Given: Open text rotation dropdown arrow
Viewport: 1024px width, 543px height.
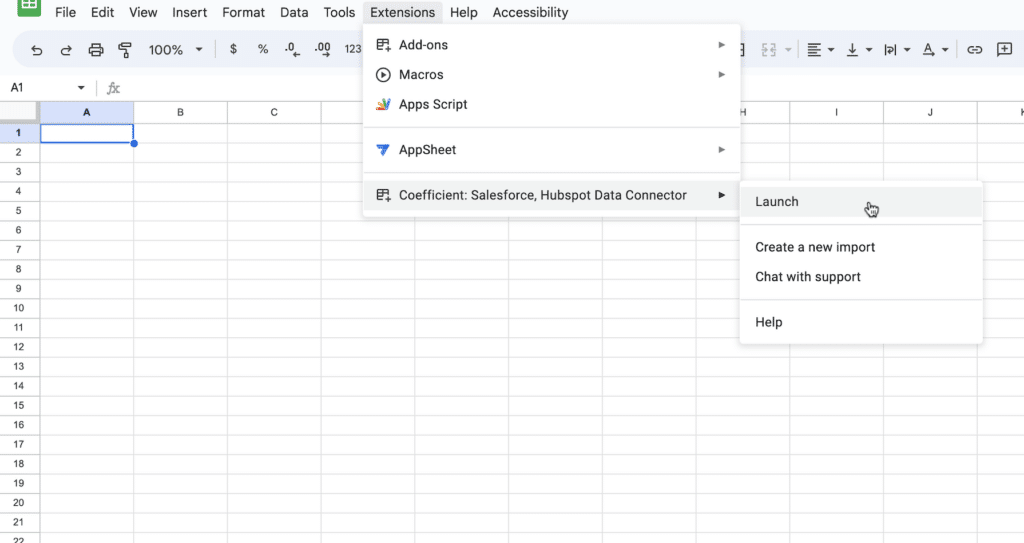Looking at the screenshot, I should tap(945, 50).
